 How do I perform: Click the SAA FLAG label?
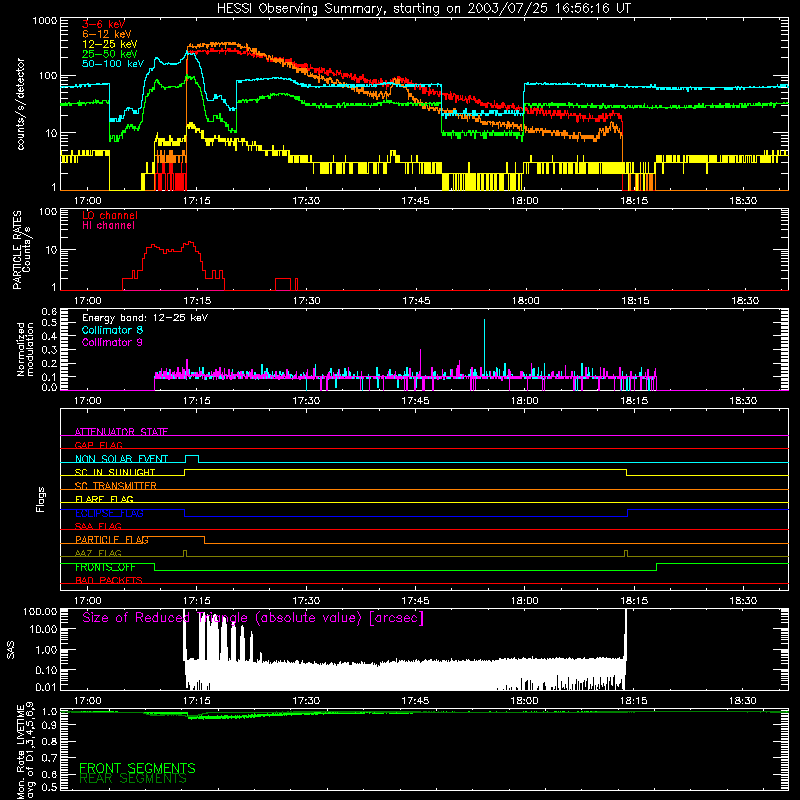click(98, 526)
